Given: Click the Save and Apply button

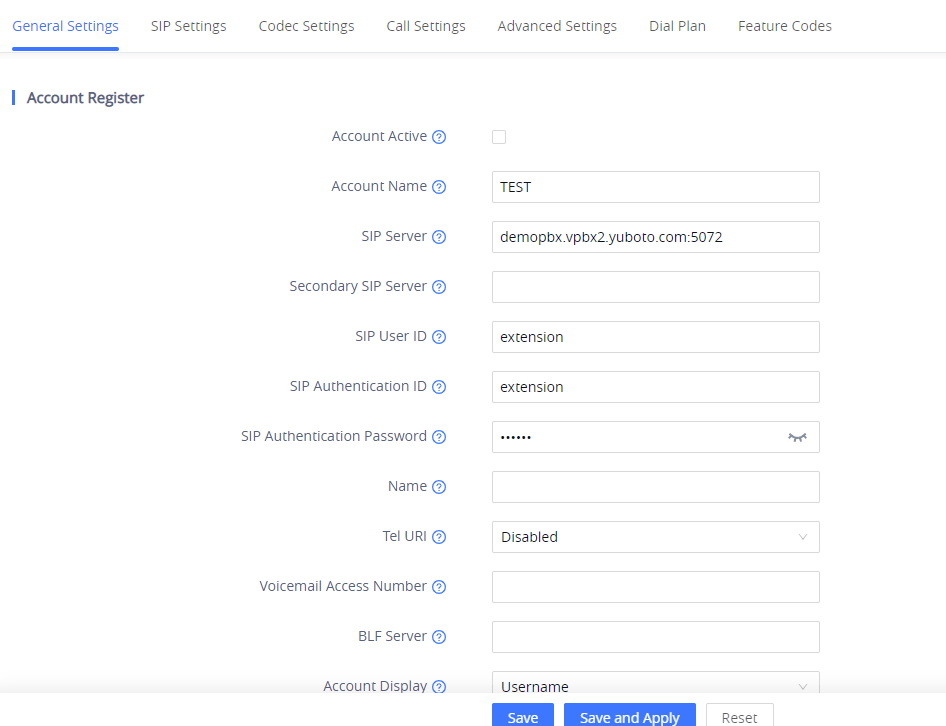Looking at the screenshot, I should click(x=630, y=715).
